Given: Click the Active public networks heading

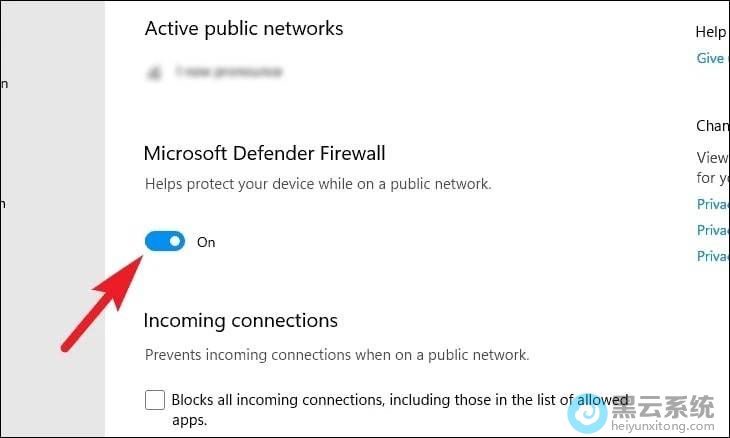Looking at the screenshot, I should (x=244, y=28).
